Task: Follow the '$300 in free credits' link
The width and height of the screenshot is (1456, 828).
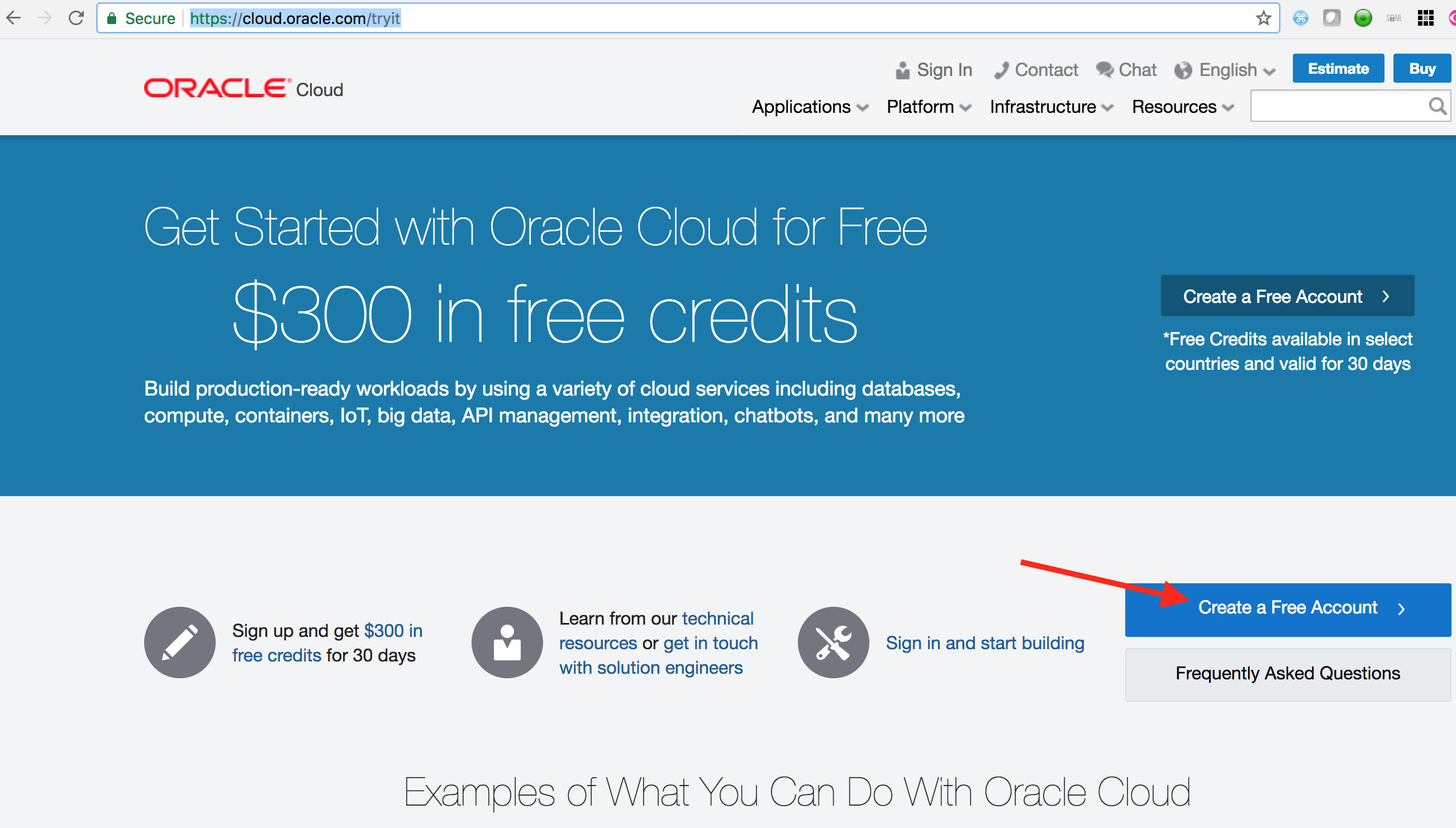Action: (327, 643)
